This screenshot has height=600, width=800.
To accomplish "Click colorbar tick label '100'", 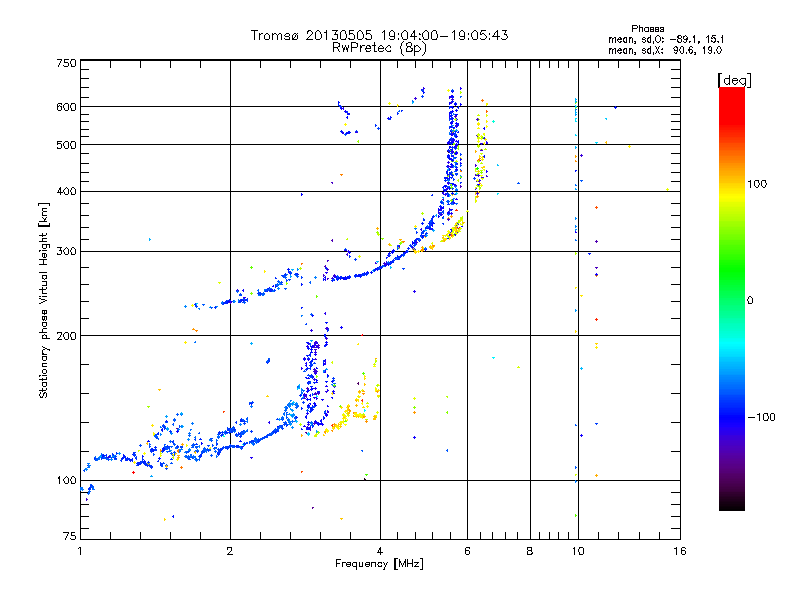I will (x=757, y=184).
